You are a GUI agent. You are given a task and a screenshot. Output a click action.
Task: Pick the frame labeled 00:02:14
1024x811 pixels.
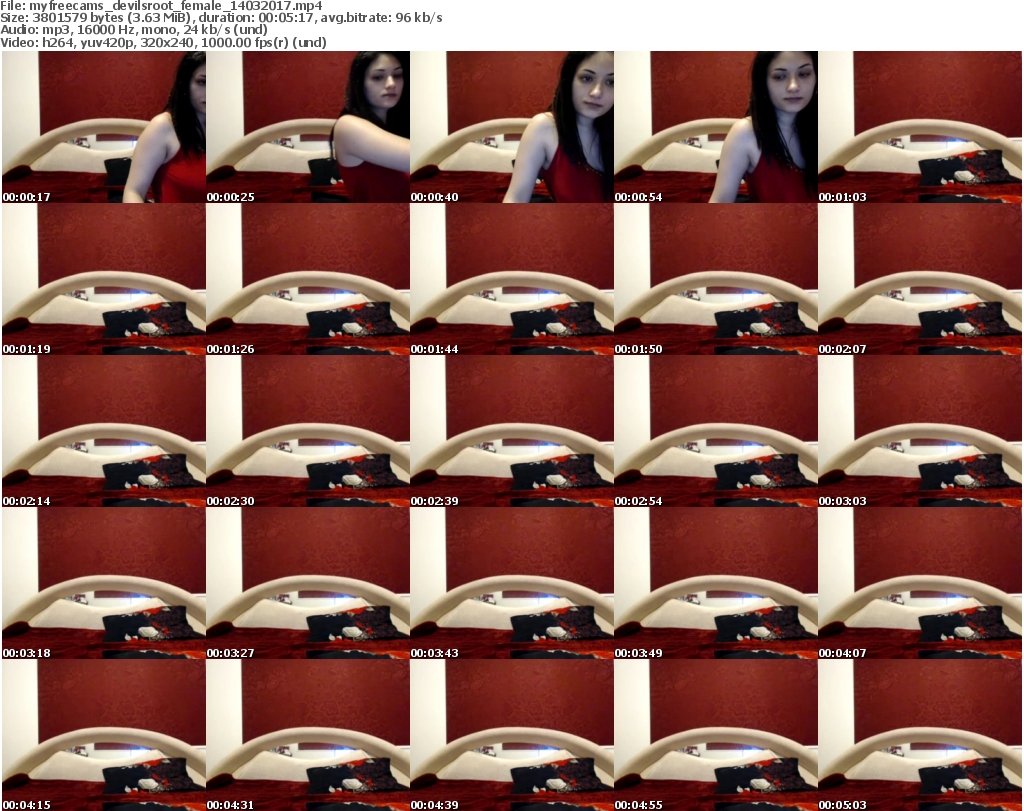(104, 431)
